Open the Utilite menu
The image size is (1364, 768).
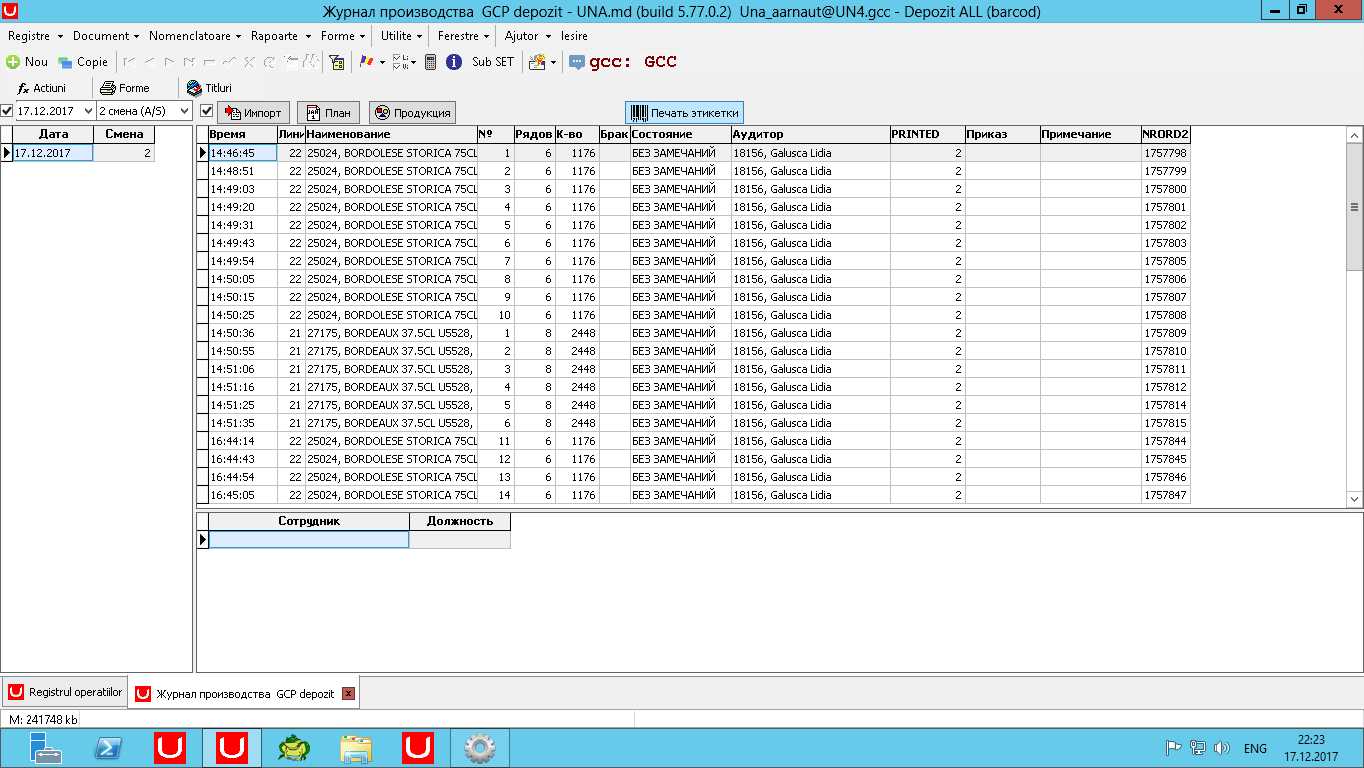[x=402, y=36]
